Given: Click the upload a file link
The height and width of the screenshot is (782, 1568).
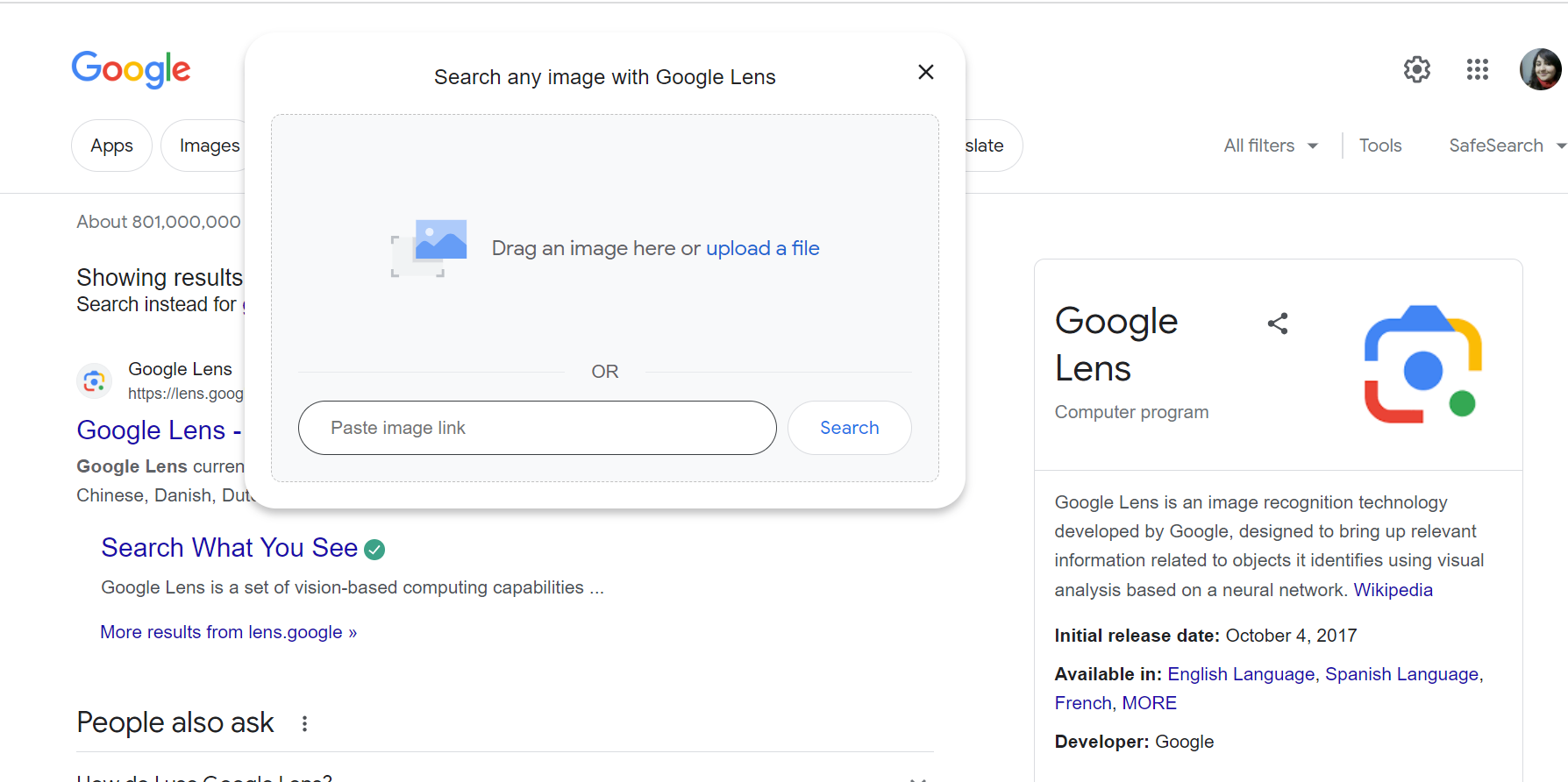Looking at the screenshot, I should [762, 248].
